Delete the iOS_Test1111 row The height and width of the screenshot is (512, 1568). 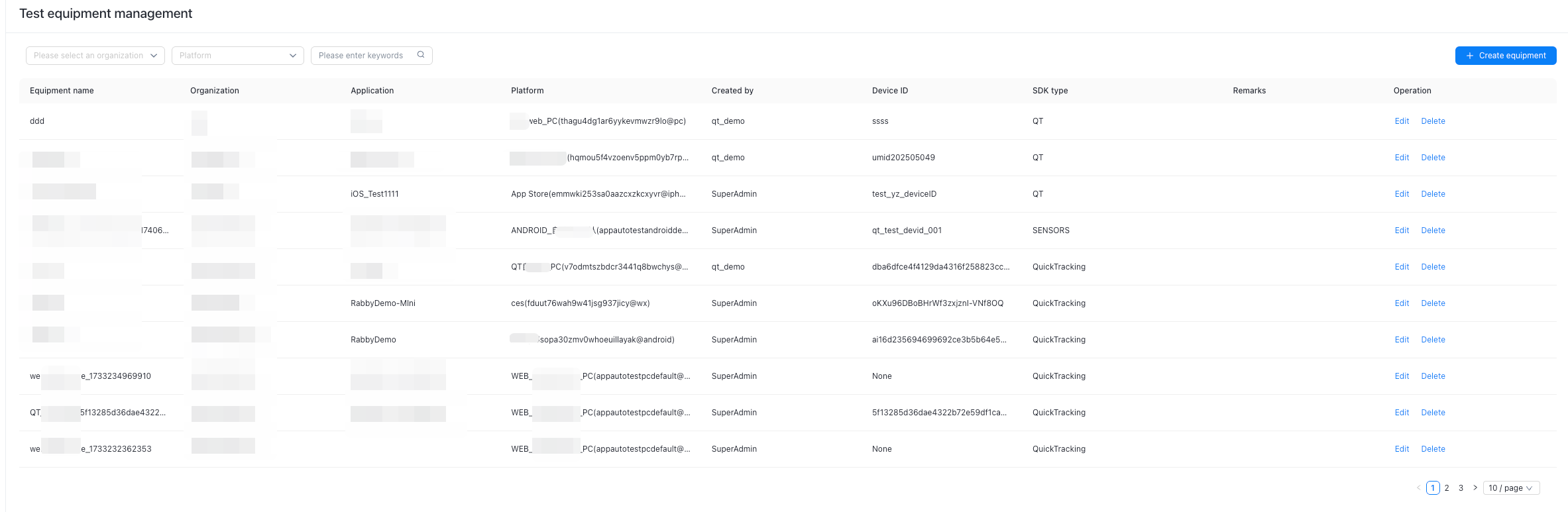pyautogui.click(x=1433, y=194)
